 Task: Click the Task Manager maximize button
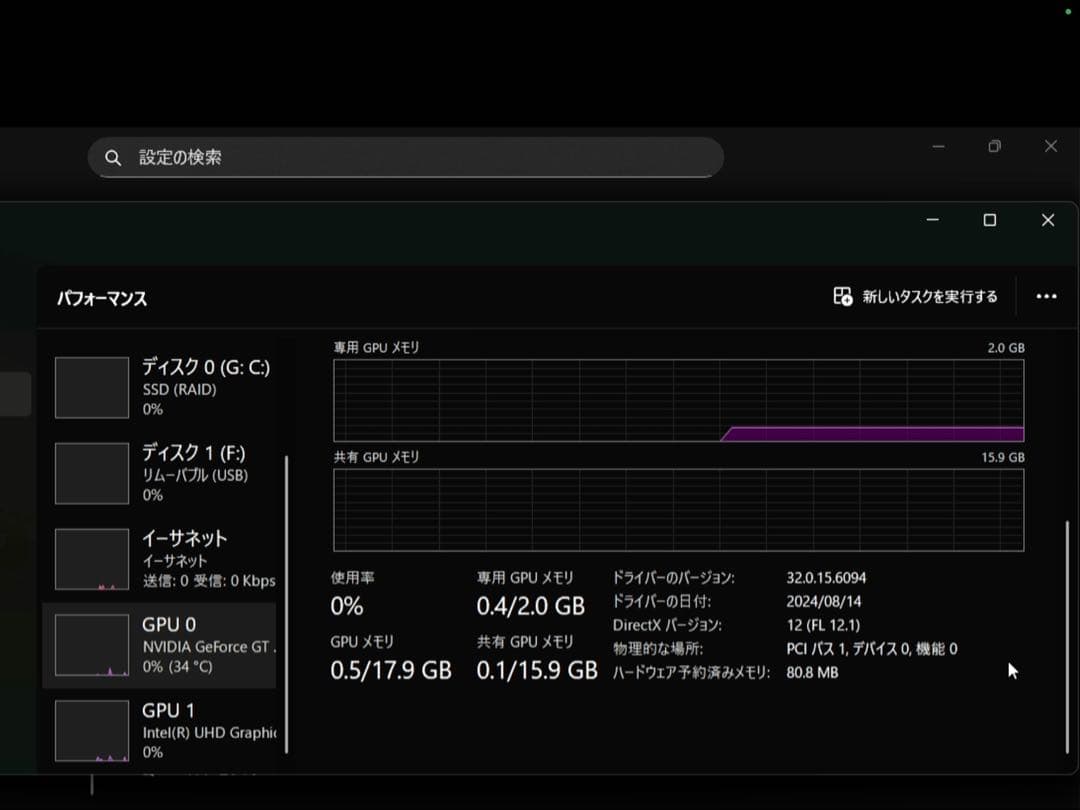[x=990, y=220]
